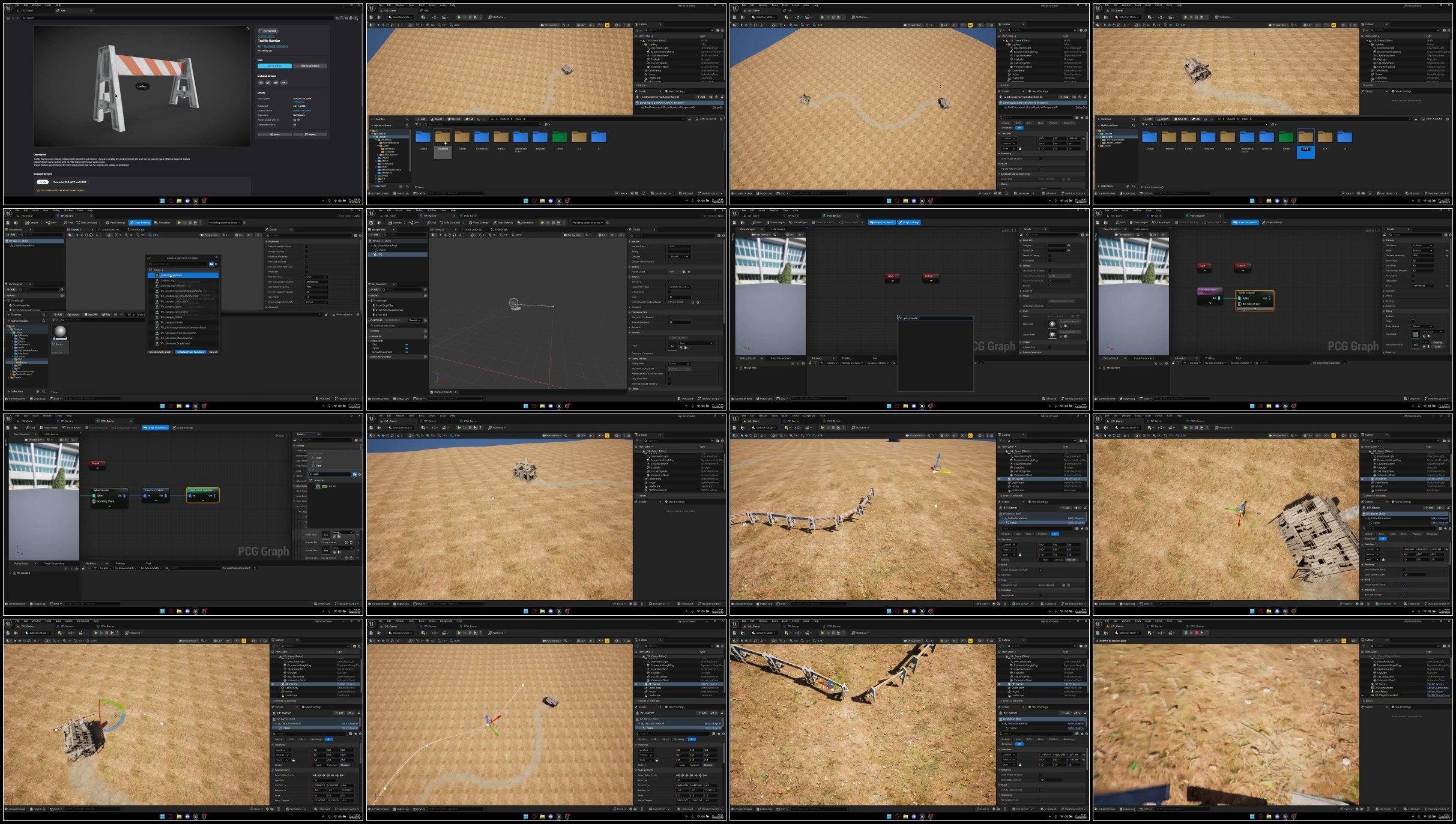Click blue folder icon in Create Graph From Template dialog
The height and width of the screenshot is (824, 1456).
coord(211,264)
